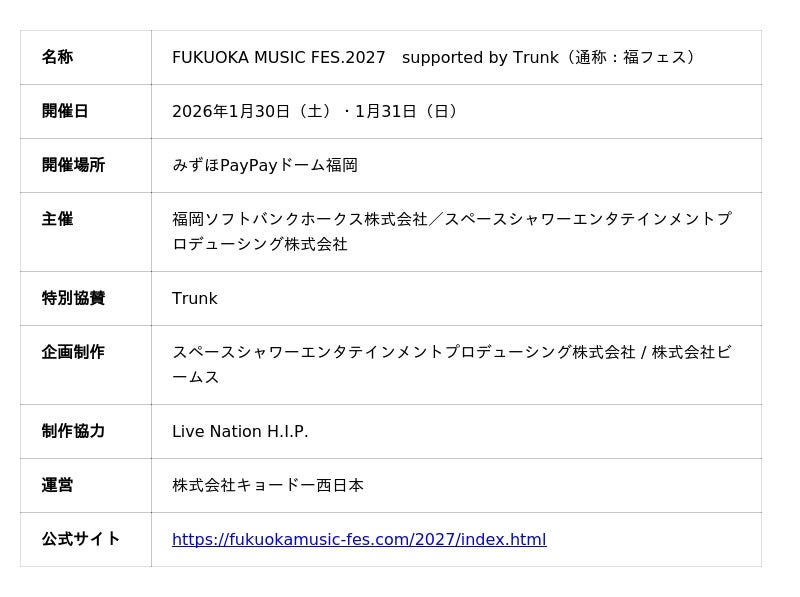Click the 公式サイト label cell
The width and height of the screenshot is (800, 597).
[x=86, y=539]
